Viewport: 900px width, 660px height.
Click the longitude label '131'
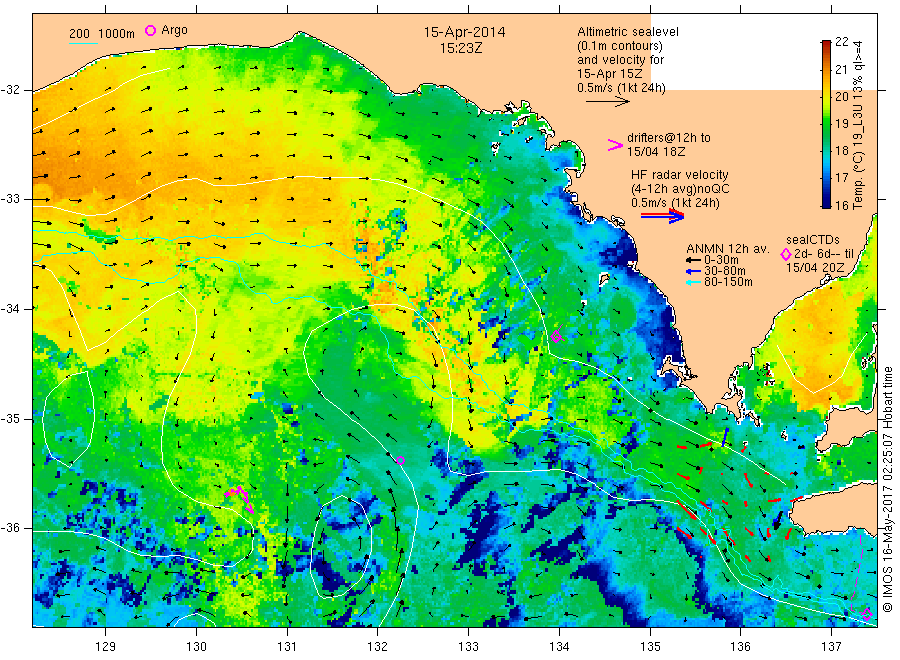(x=287, y=646)
